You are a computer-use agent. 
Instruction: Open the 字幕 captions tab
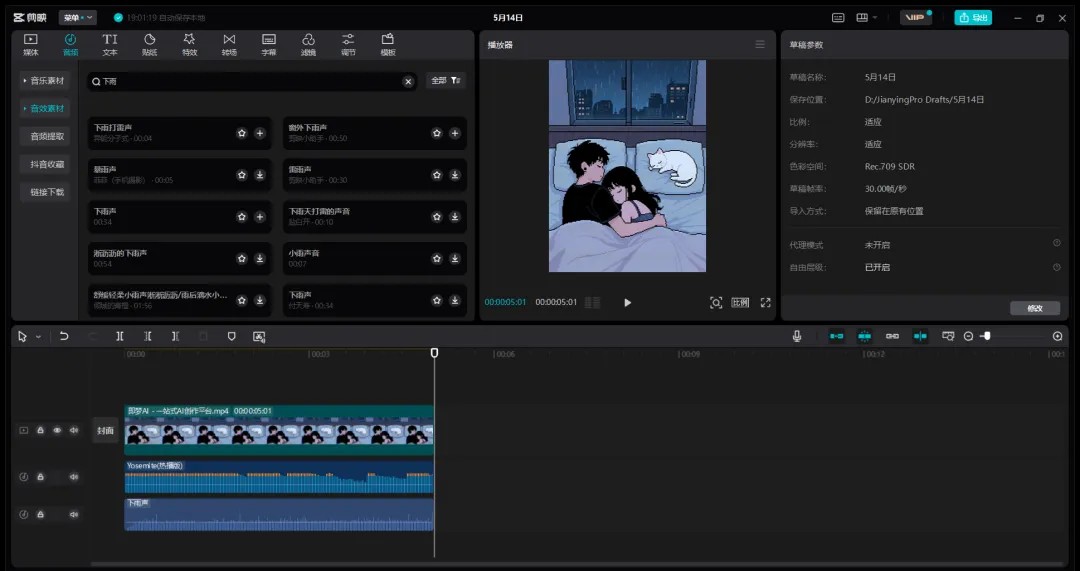tap(269, 45)
